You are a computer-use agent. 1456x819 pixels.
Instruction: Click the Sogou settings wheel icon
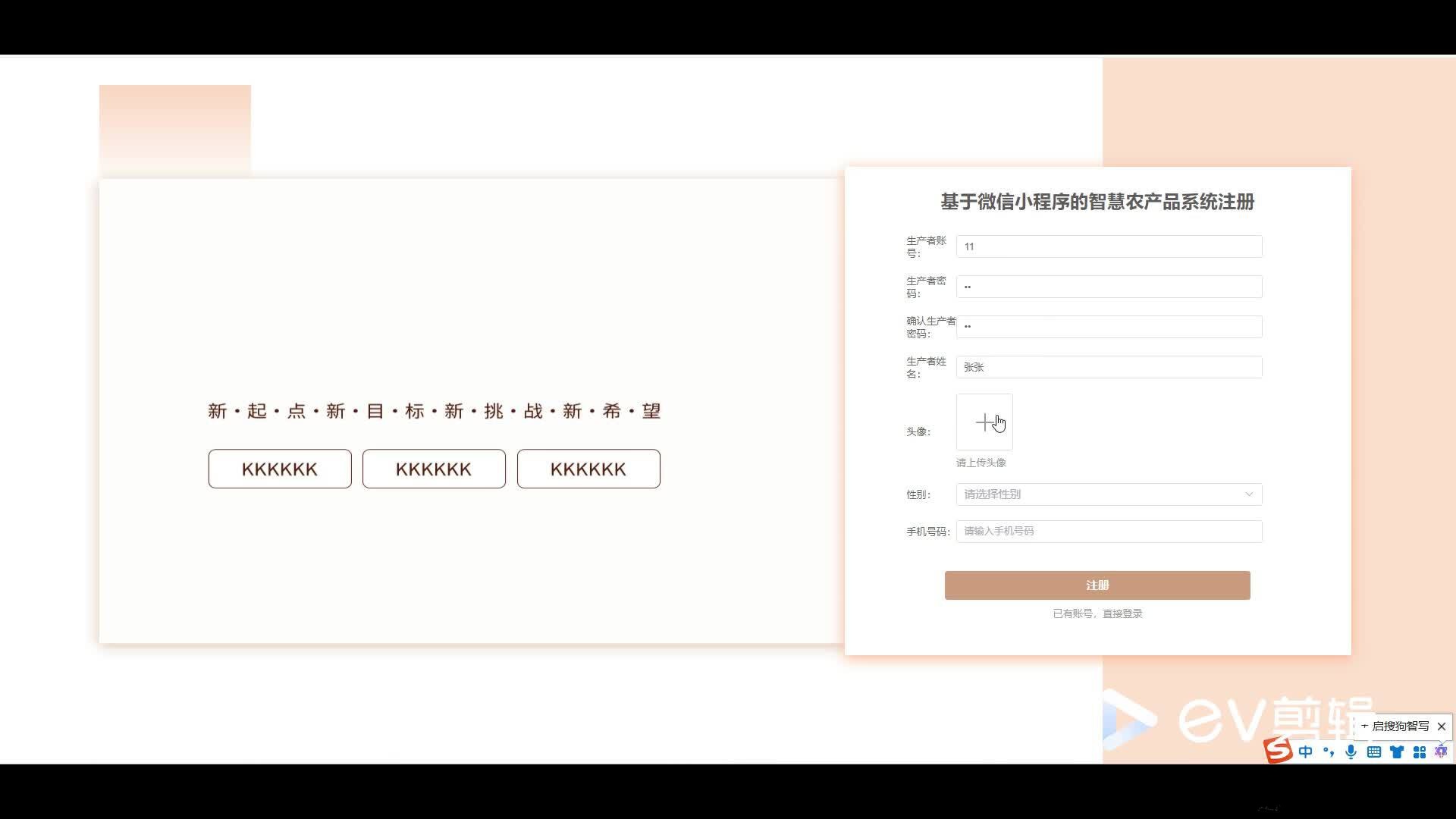point(1441,752)
